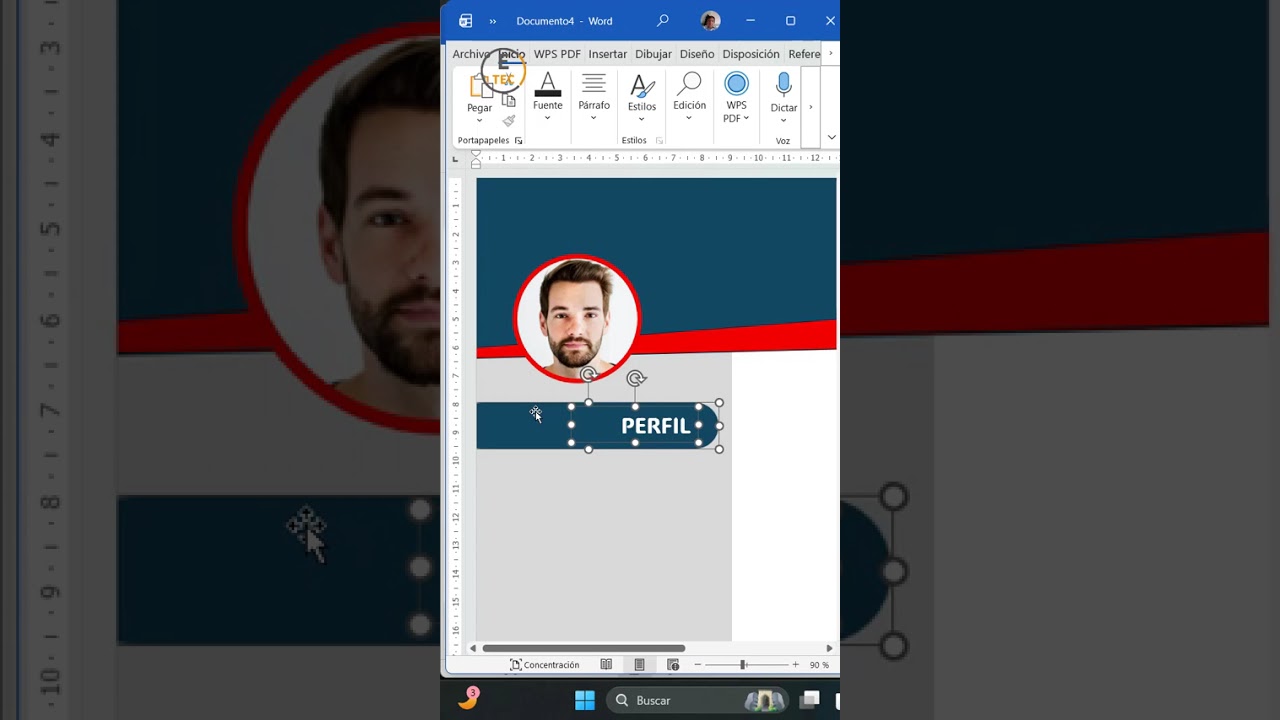Switch to the Diseño tab
This screenshot has width=1280, height=720.
tap(697, 54)
